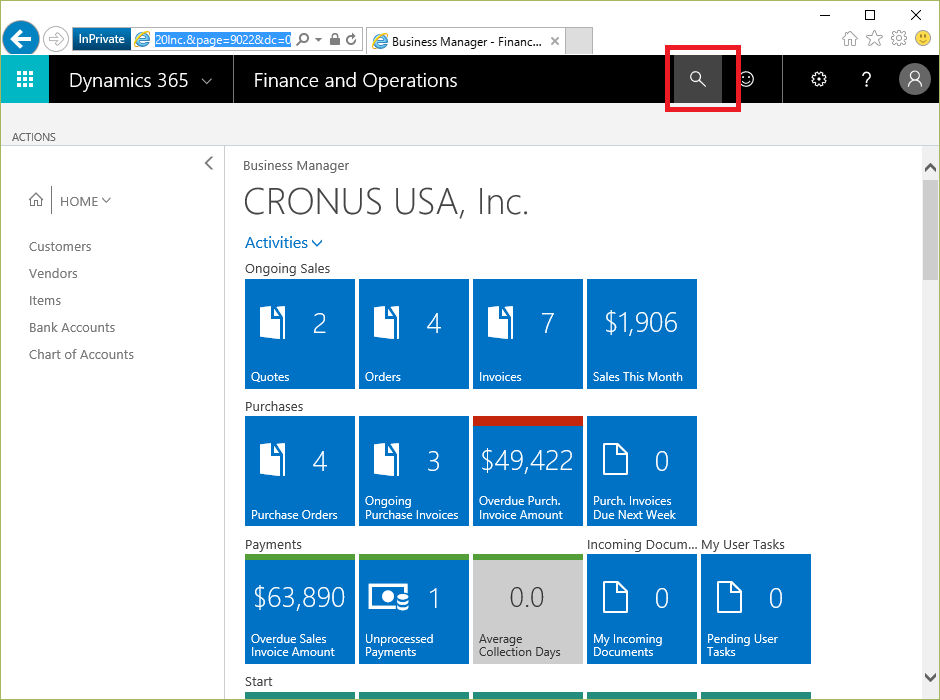Viewport: 940px width, 700px height.
Task: Open browser favorites star
Action: pyautogui.click(x=875, y=39)
